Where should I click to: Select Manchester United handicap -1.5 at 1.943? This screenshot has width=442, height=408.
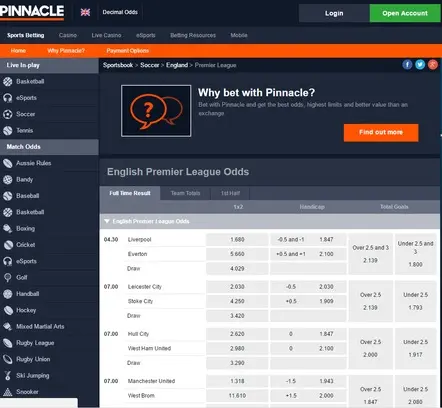coord(308,381)
